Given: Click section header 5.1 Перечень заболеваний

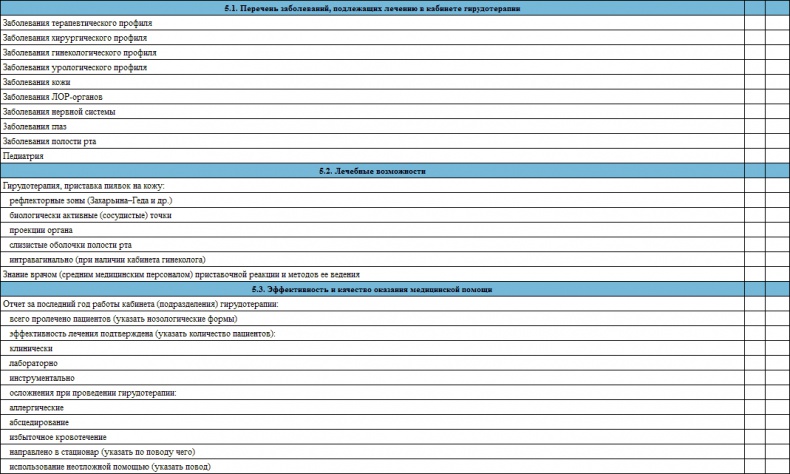Looking at the screenshot, I should pyautogui.click(x=372, y=7).
